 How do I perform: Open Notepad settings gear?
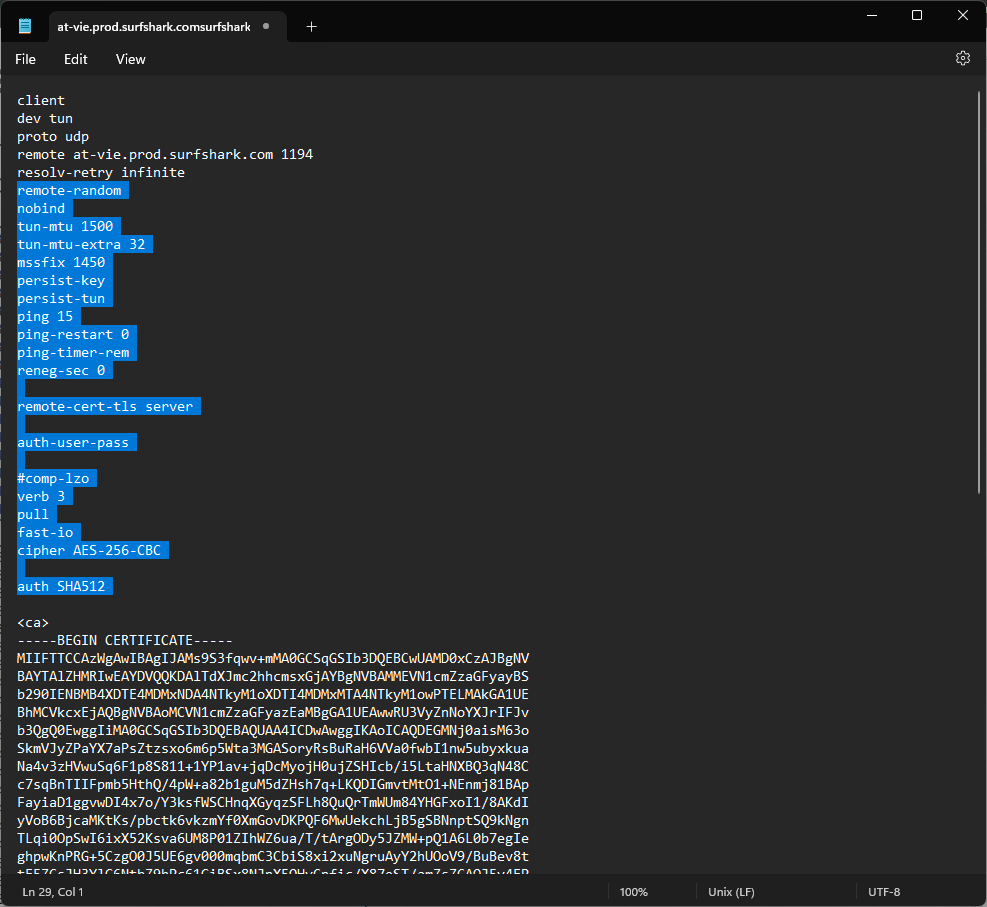tap(962, 59)
